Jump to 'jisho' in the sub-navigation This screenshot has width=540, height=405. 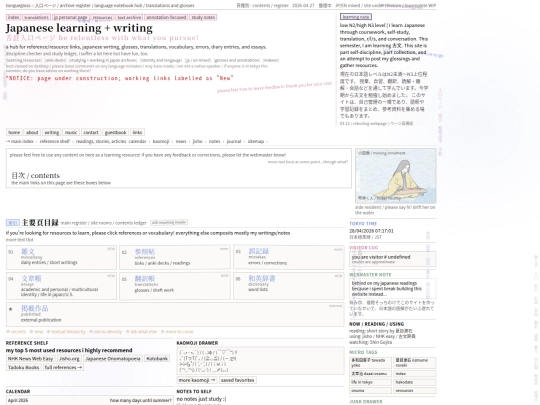click(x=197, y=141)
